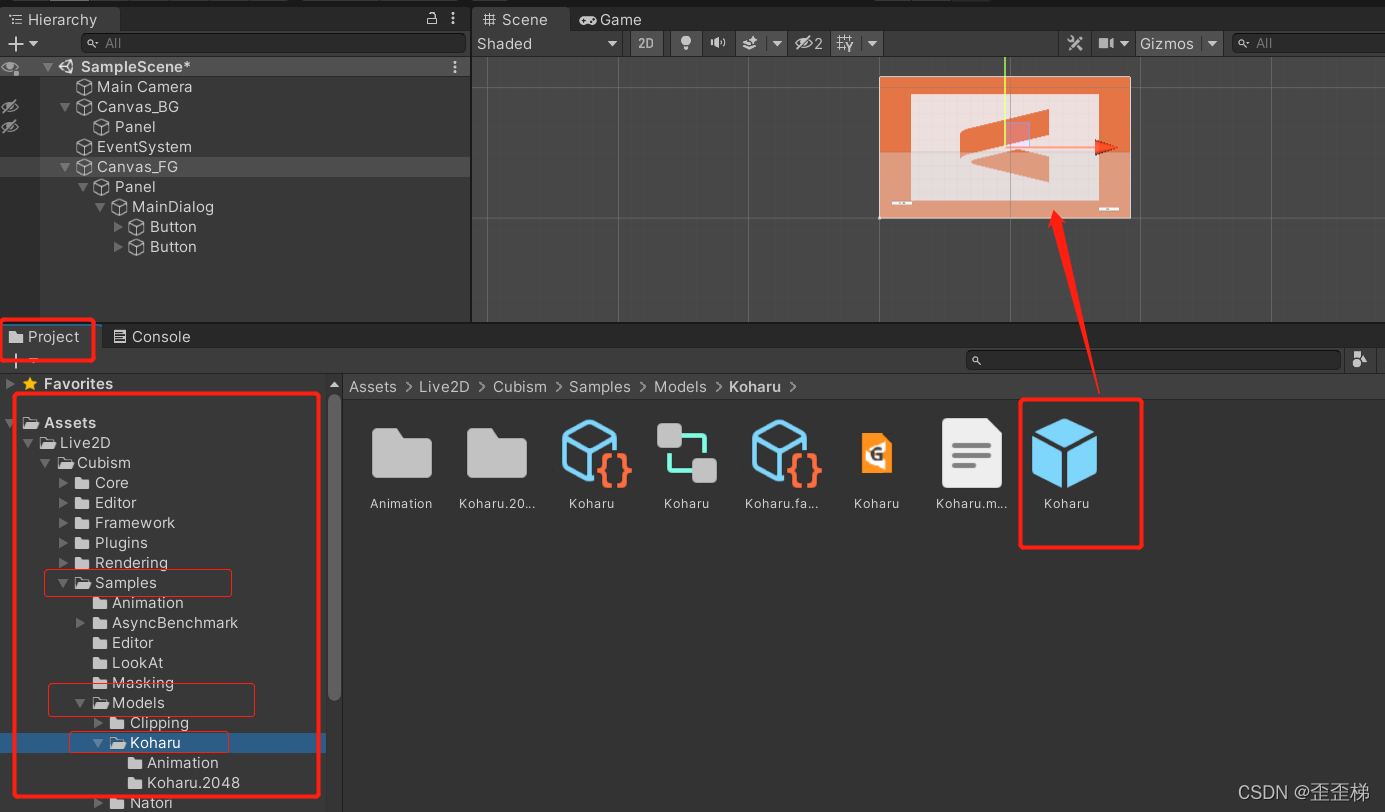
Task: Click Live2D in the breadcrumb path
Action: pyautogui.click(x=444, y=387)
